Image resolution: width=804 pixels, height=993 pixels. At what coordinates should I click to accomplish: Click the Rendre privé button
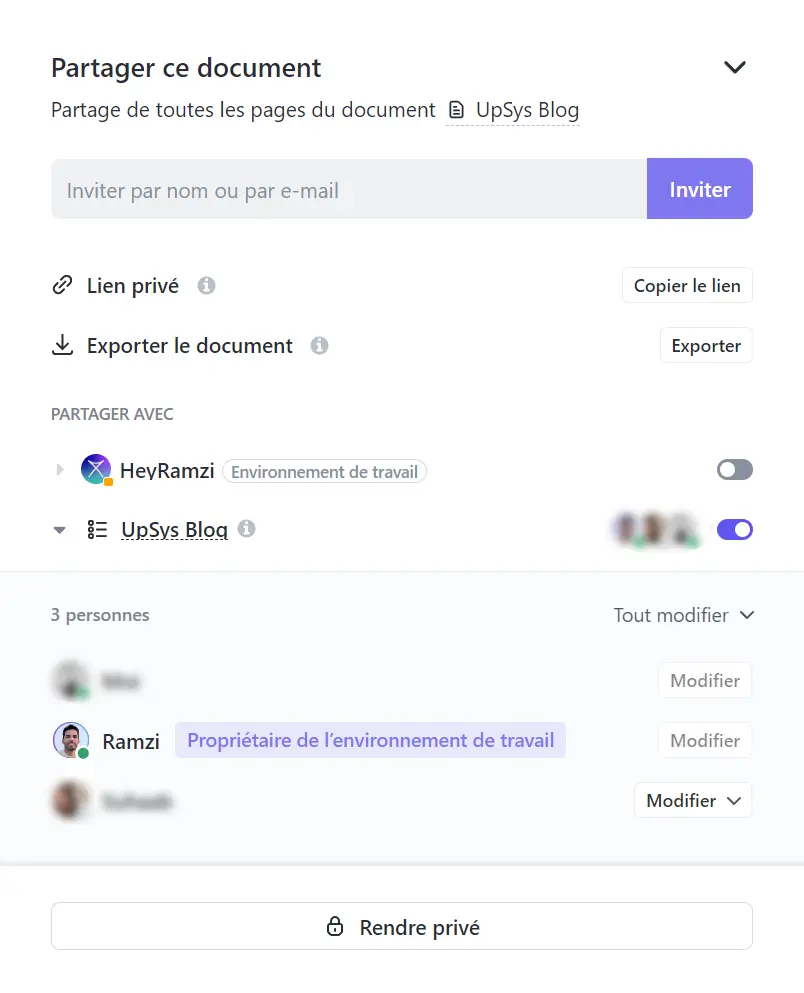click(402, 927)
